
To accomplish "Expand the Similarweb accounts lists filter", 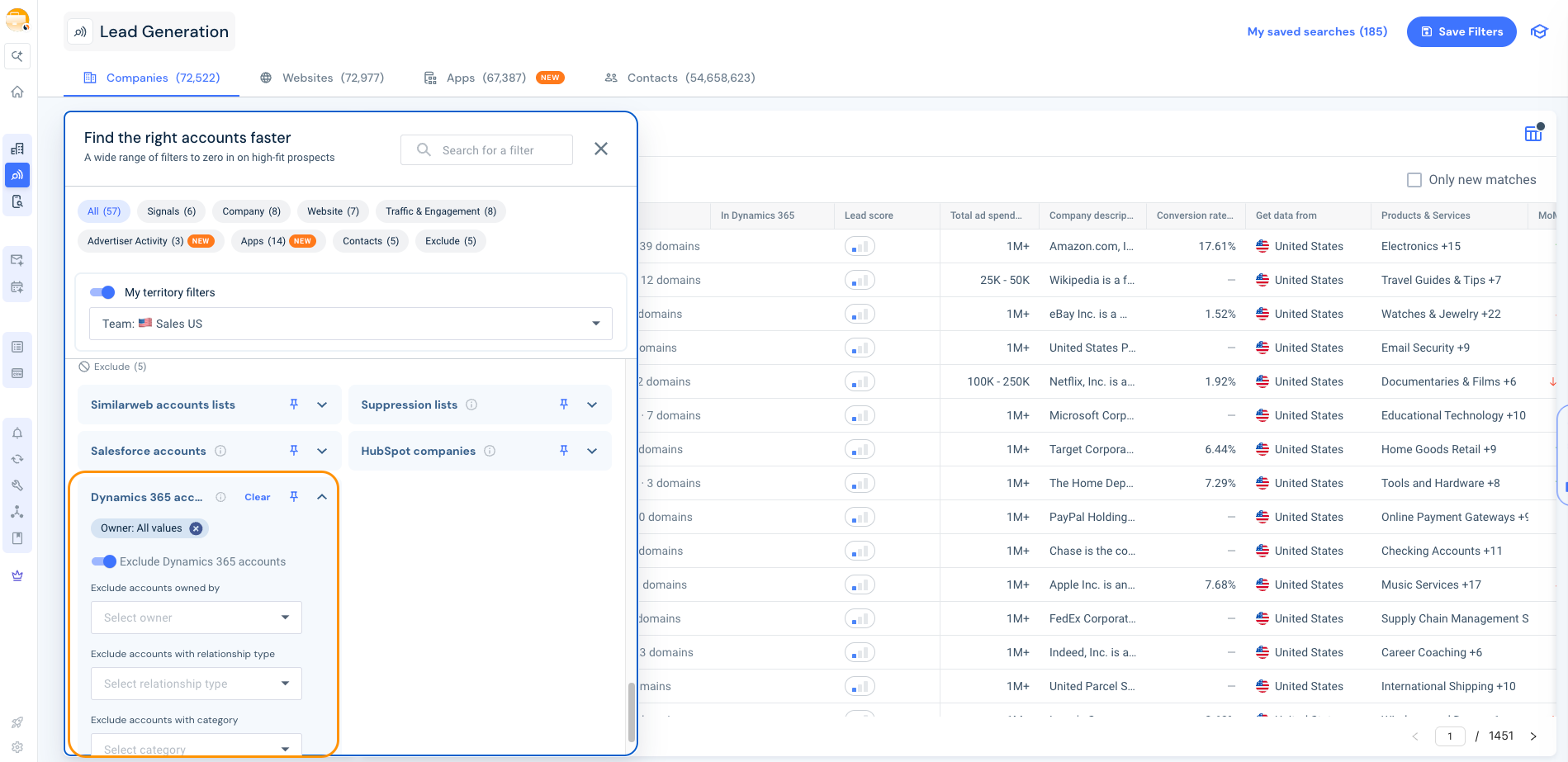I will click(x=322, y=405).
